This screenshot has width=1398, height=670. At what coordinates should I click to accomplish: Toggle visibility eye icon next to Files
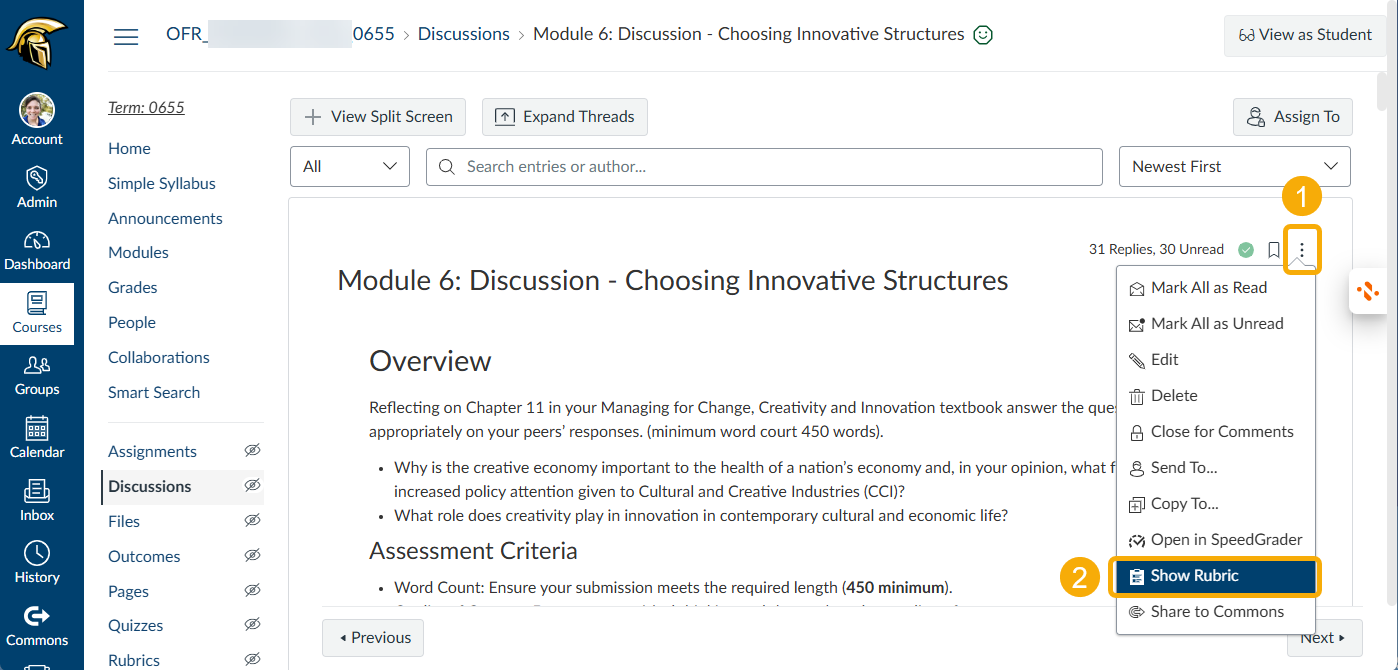253,521
